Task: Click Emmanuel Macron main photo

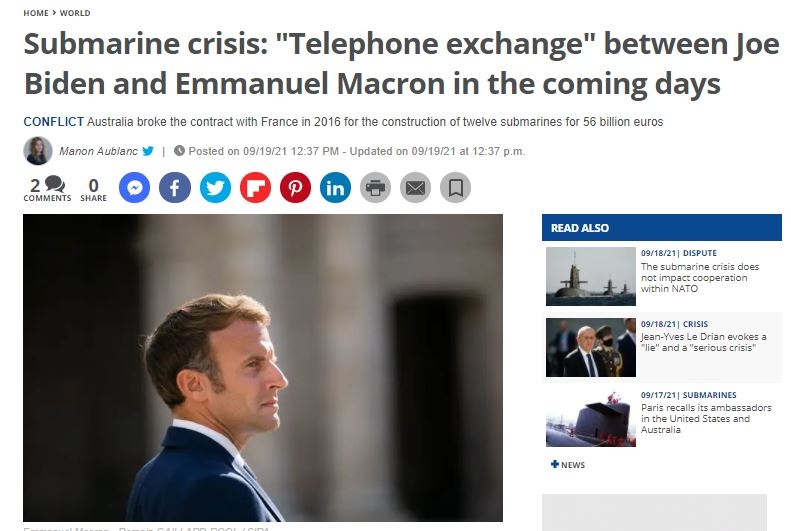Action: (262, 367)
